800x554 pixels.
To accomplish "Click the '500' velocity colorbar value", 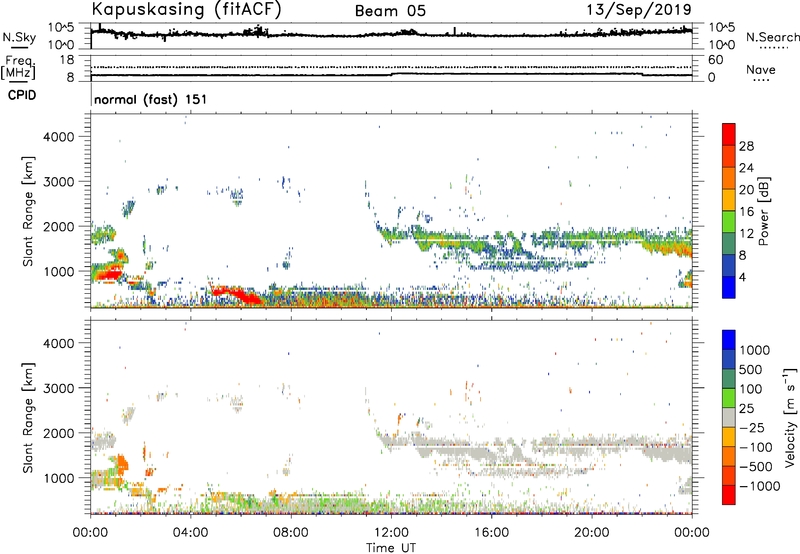I will [x=750, y=369].
